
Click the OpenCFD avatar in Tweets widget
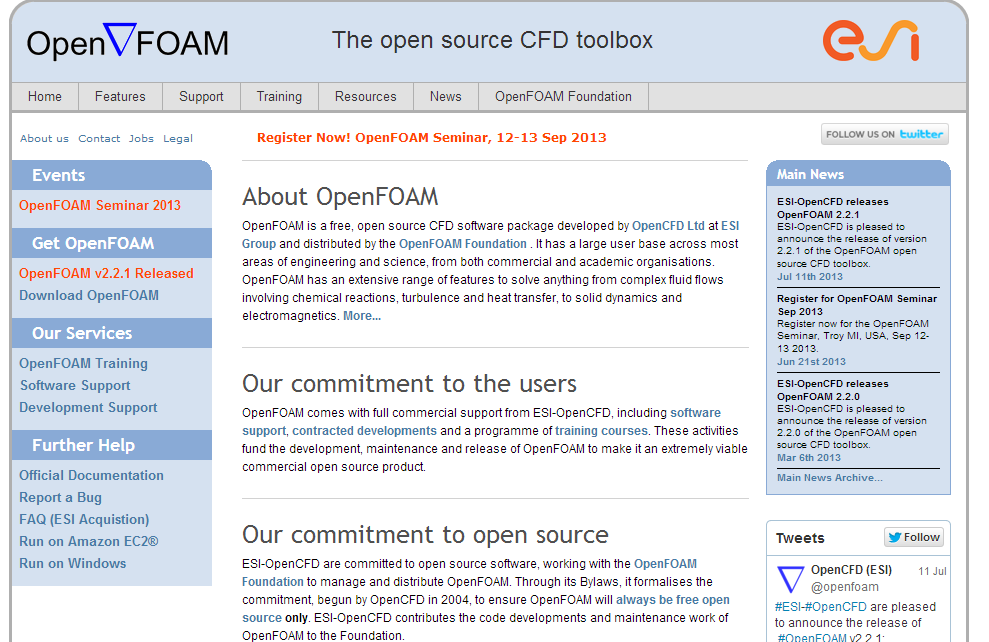pyautogui.click(x=790, y=579)
